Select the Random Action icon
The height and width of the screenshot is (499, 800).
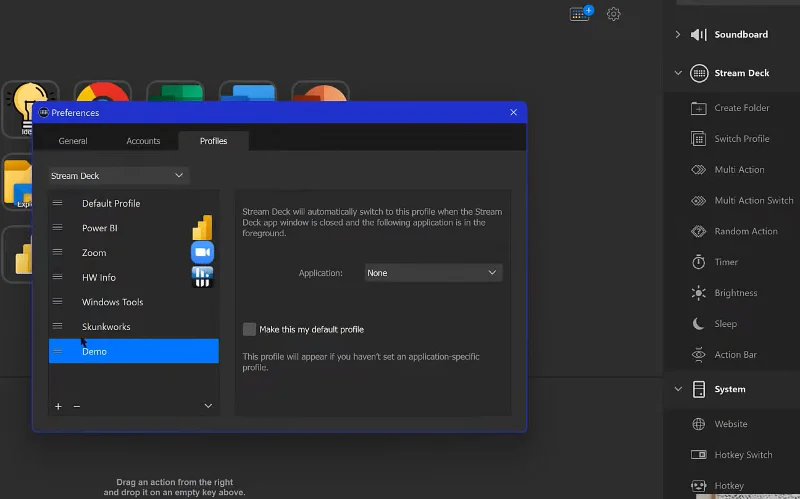point(698,231)
